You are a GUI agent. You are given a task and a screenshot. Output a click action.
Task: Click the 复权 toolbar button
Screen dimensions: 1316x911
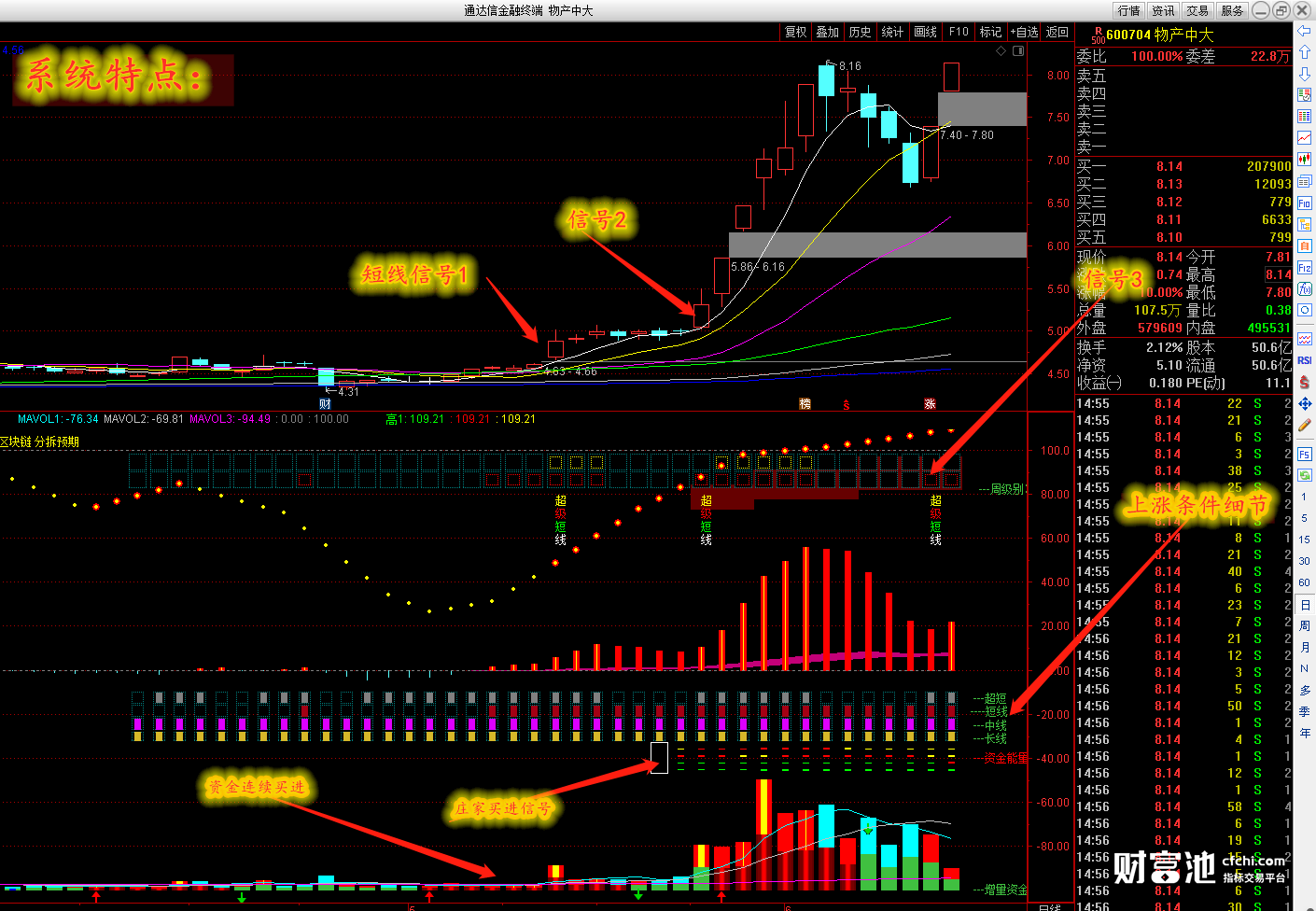[x=796, y=32]
